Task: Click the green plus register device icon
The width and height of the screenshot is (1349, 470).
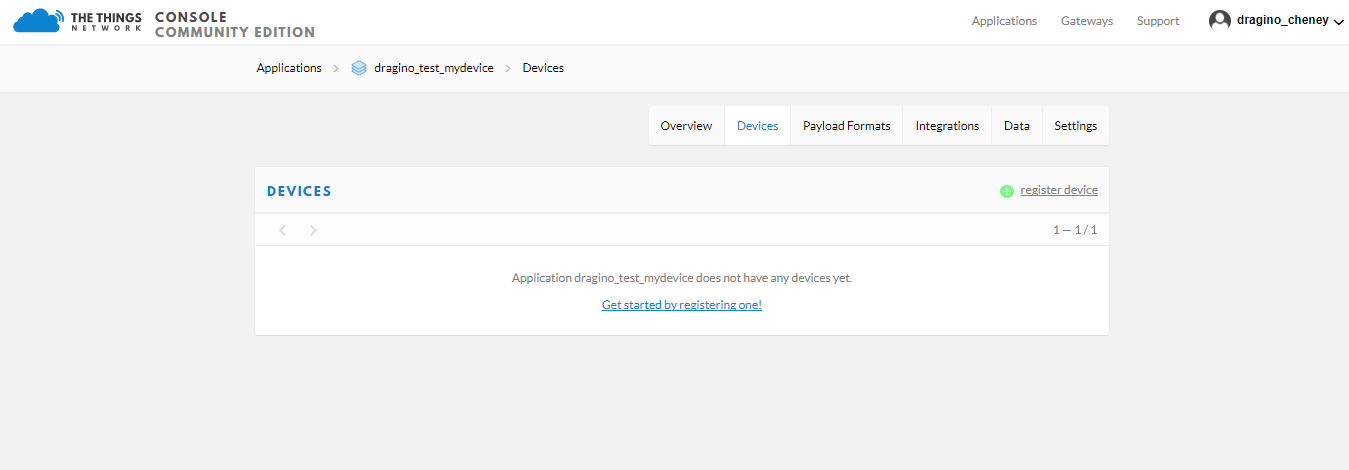Action: 1007,191
